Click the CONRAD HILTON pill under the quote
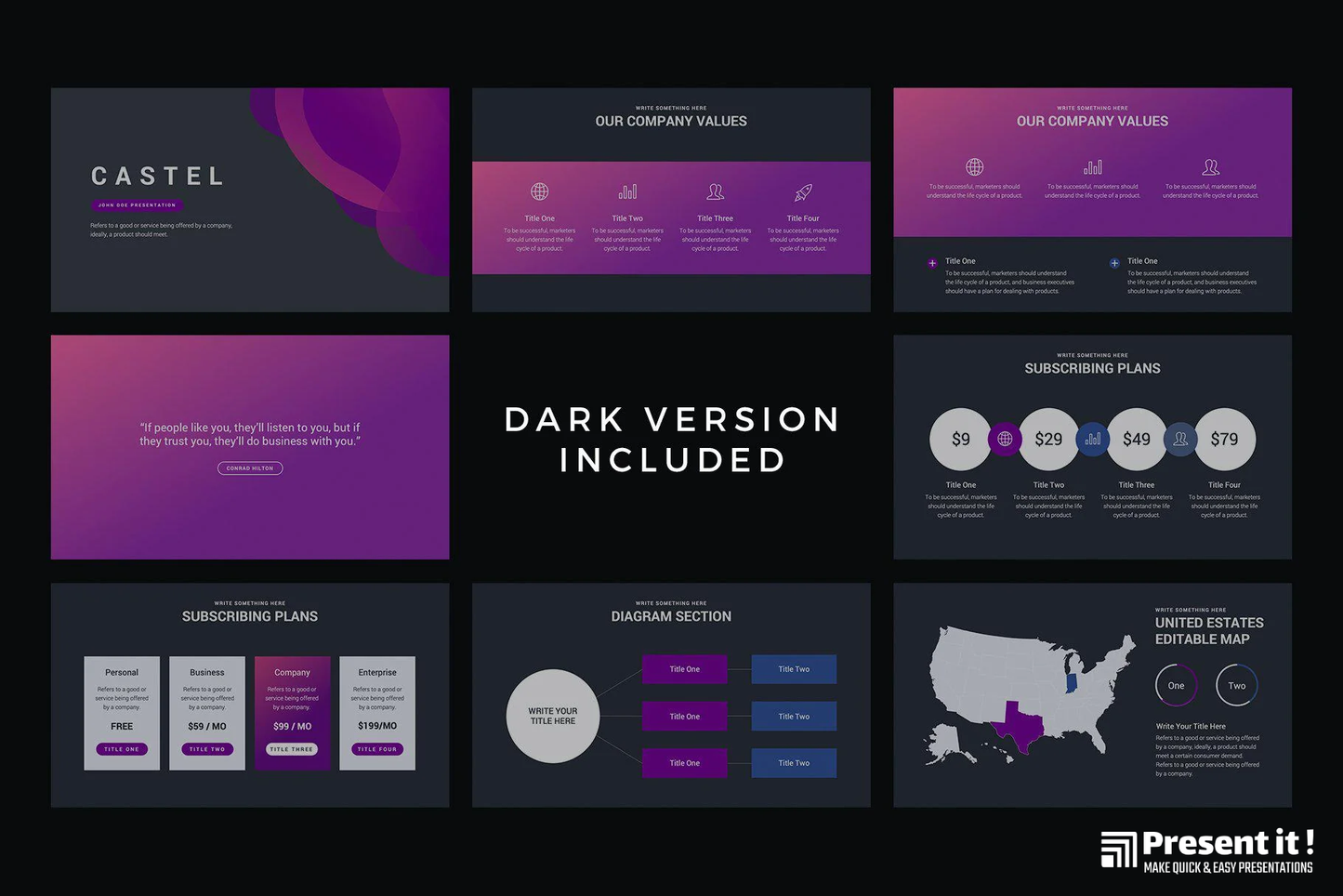 pyautogui.click(x=250, y=468)
